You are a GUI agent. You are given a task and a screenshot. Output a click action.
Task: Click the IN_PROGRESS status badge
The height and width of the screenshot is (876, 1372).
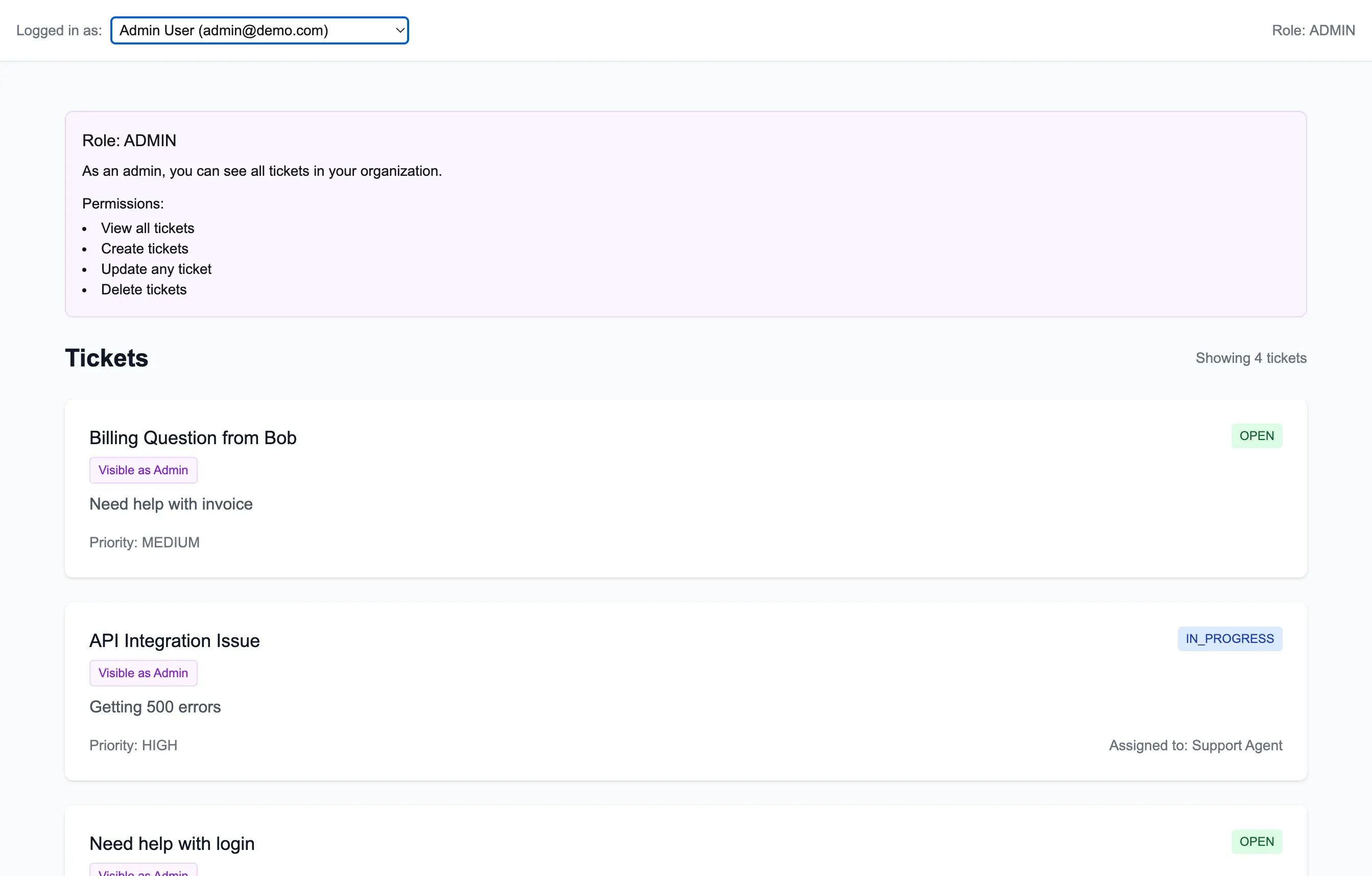tap(1229, 639)
